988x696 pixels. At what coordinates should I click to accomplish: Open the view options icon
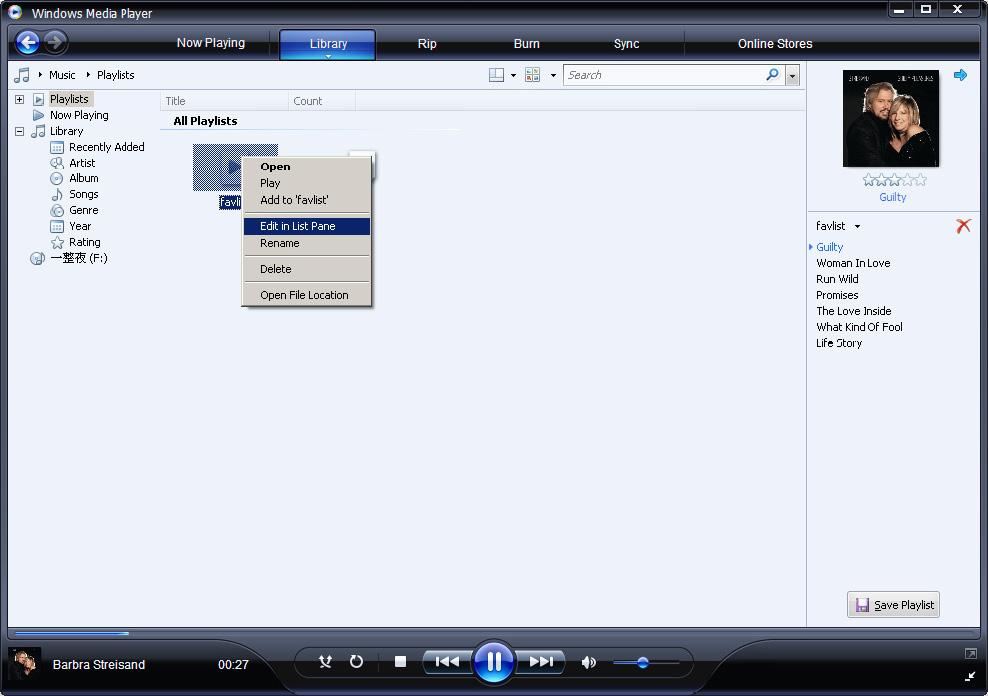point(532,75)
